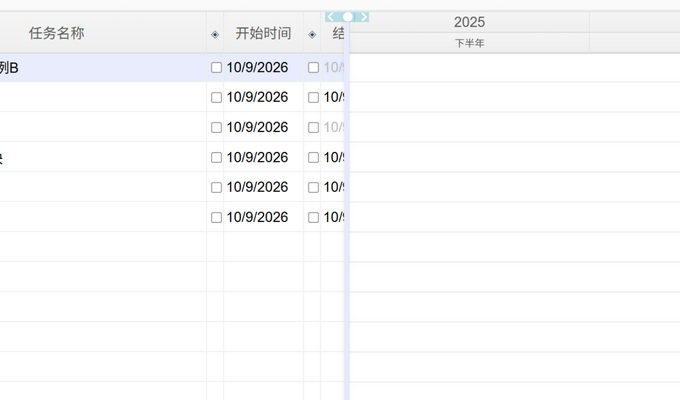Screen dimensions: 680x400
Task: Click the 任务名称 column header
Action: (103, 33)
